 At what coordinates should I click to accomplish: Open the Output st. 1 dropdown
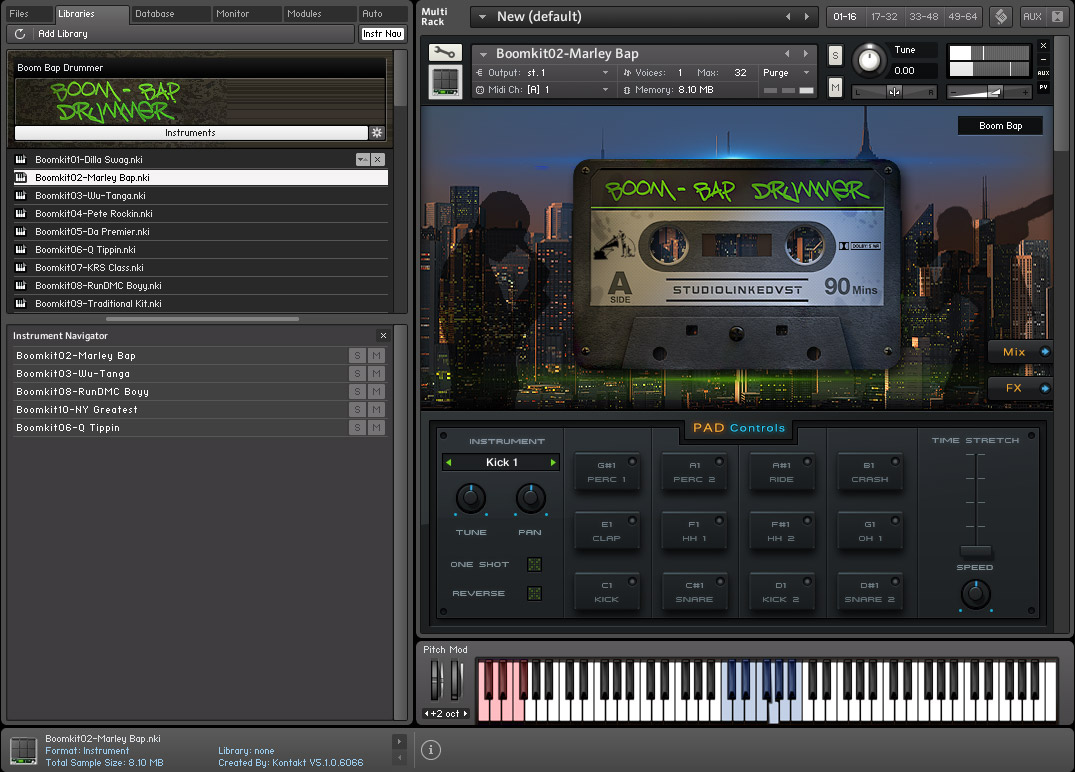tap(605, 73)
